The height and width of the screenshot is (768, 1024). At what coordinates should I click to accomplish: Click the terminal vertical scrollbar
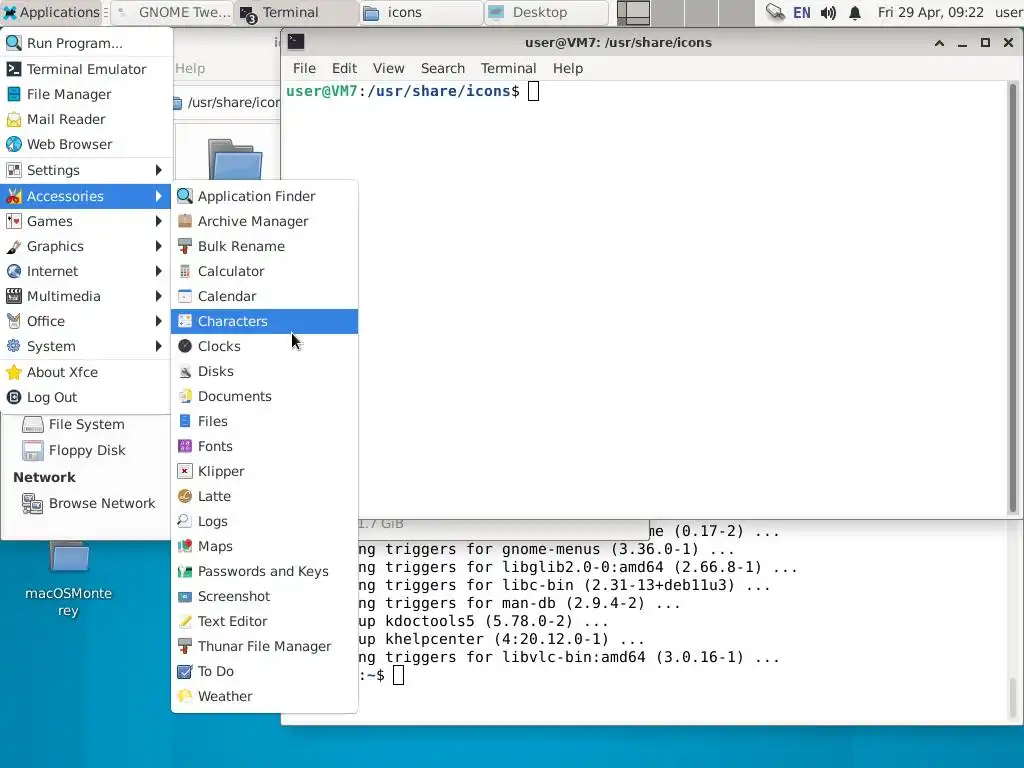1013,298
